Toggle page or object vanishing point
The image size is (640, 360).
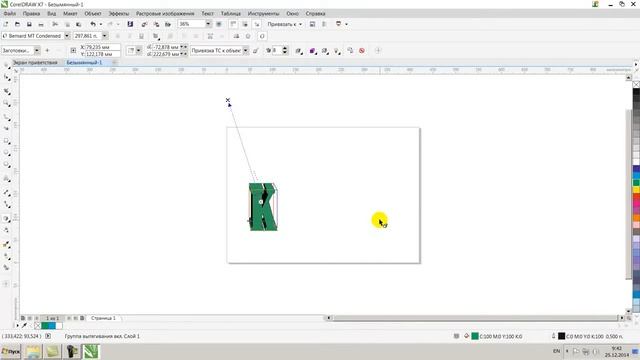(256, 51)
